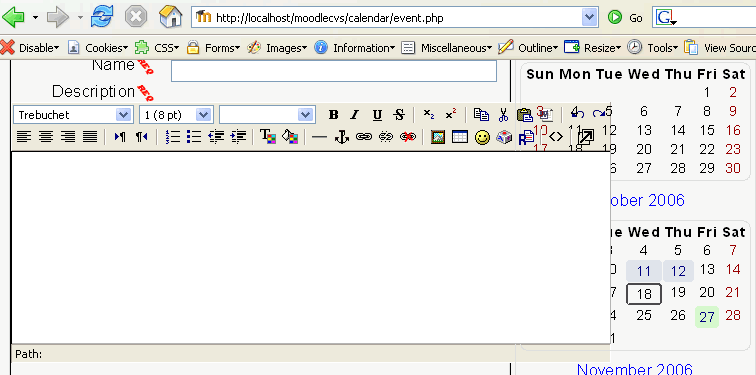
Task: Go back with the green arrow
Action: [x=14, y=17]
